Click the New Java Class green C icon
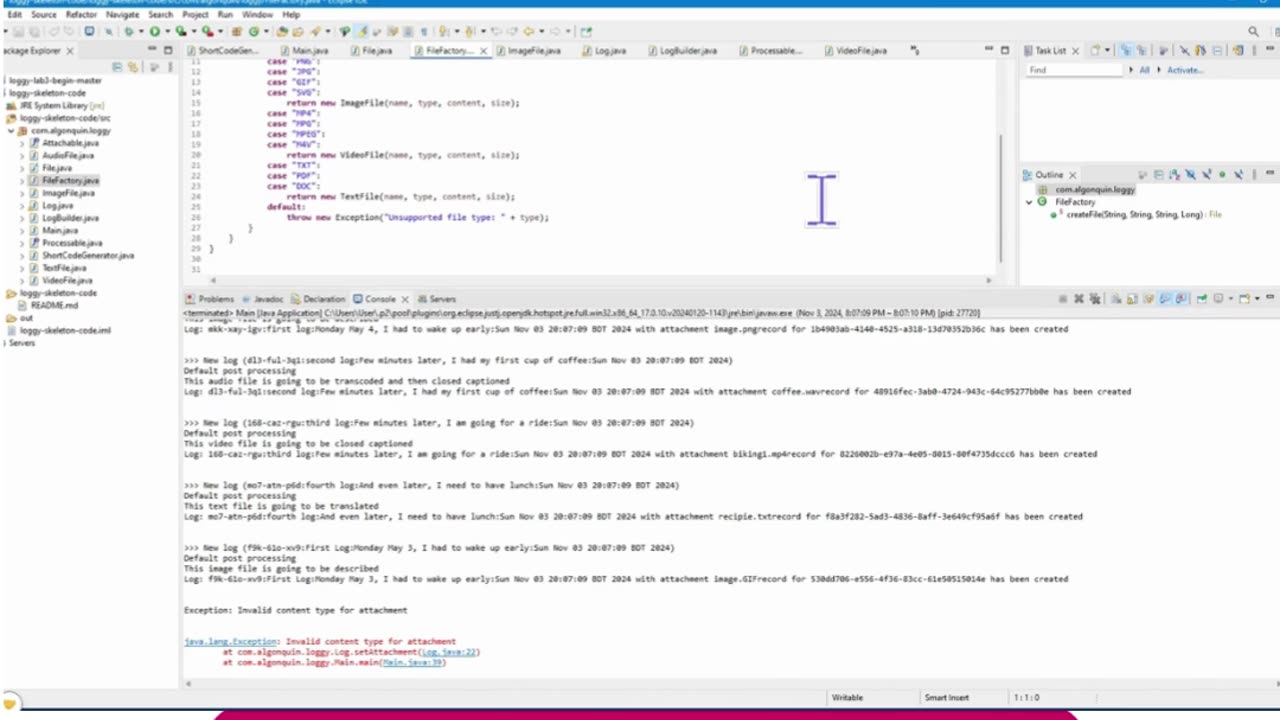The image size is (1280, 720). pyautogui.click(x=254, y=31)
